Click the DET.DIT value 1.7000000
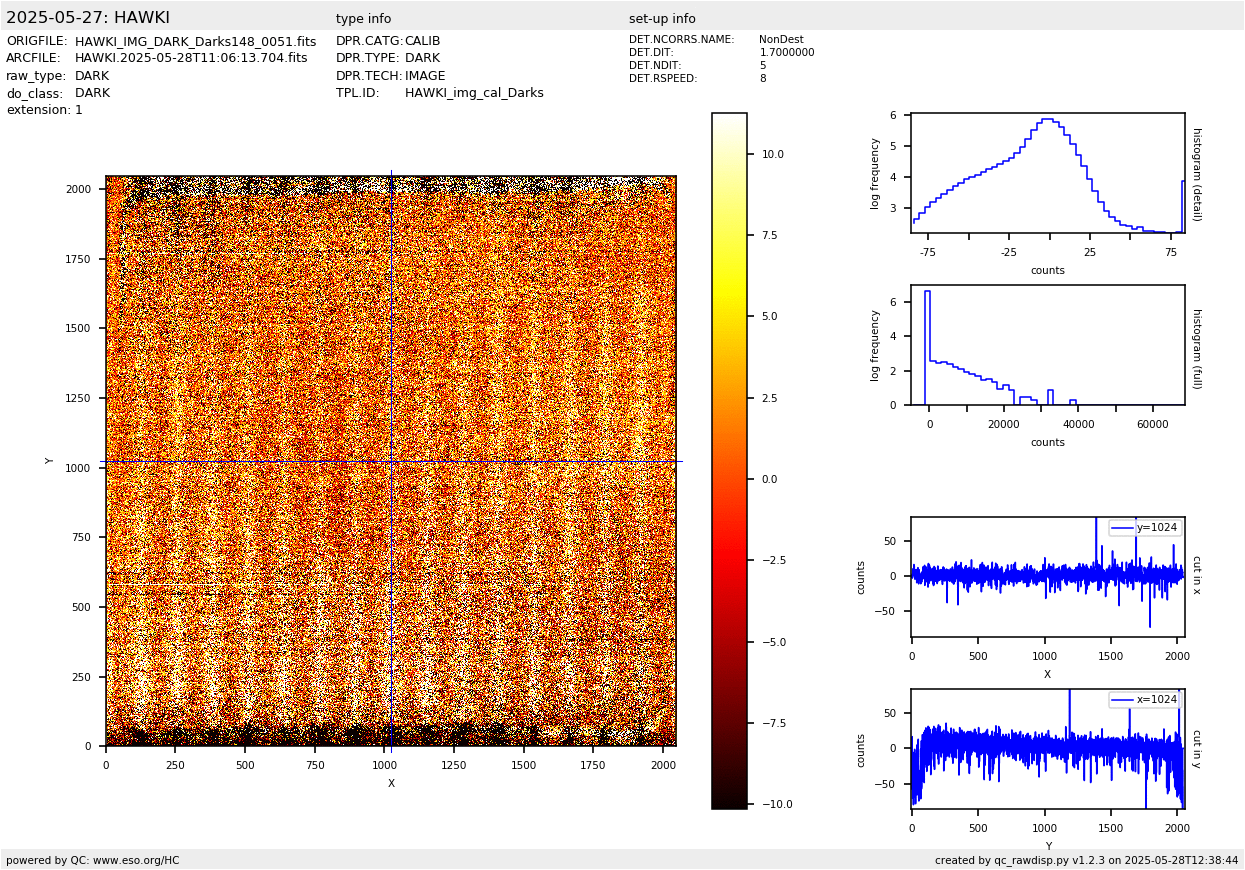The height and width of the screenshot is (870, 1245). click(x=786, y=53)
